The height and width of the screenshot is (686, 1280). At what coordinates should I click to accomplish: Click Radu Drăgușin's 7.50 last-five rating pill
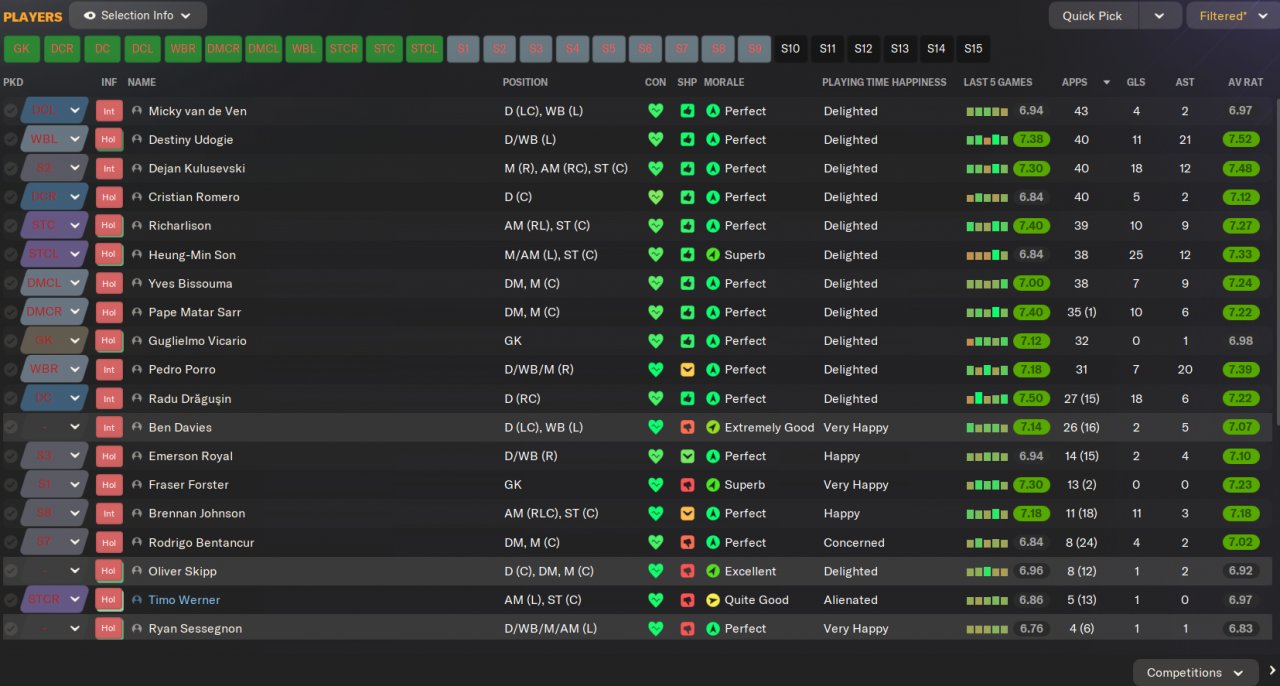pyautogui.click(x=1031, y=398)
